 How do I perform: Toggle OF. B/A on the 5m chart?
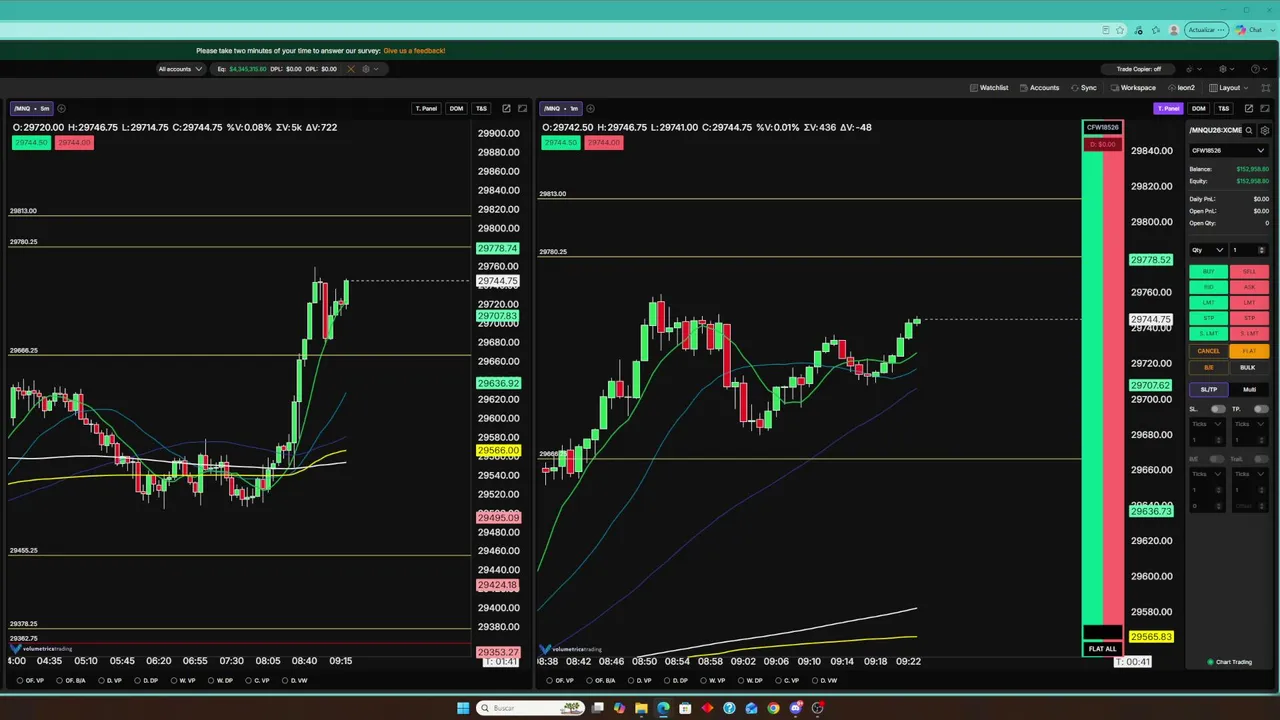tap(71, 680)
